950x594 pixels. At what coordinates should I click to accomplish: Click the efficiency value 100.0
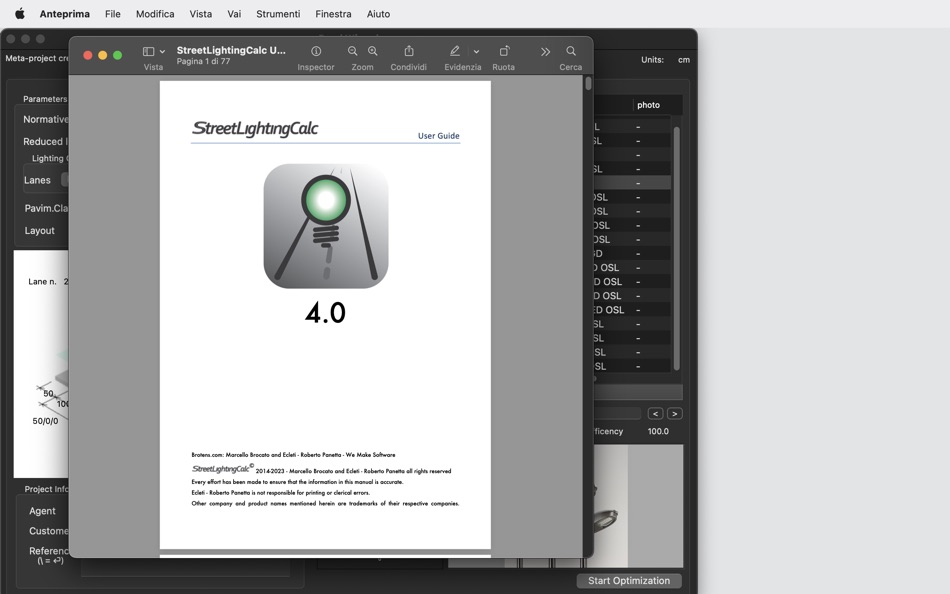pyautogui.click(x=658, y=432)
